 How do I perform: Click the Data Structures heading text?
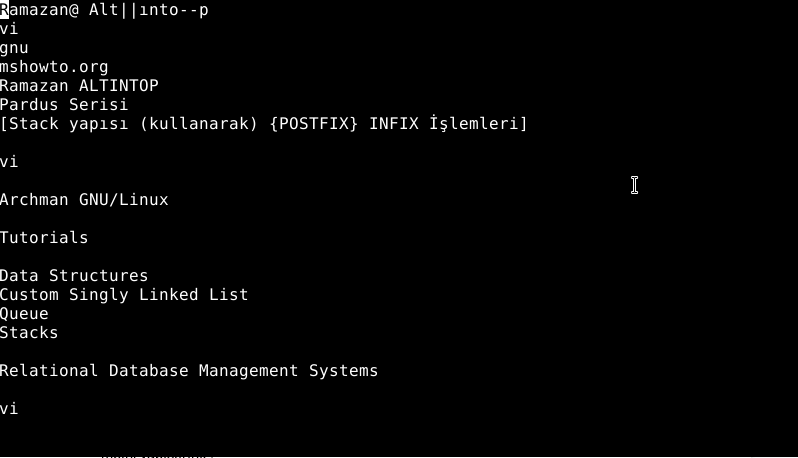click(x=74, y=276)
